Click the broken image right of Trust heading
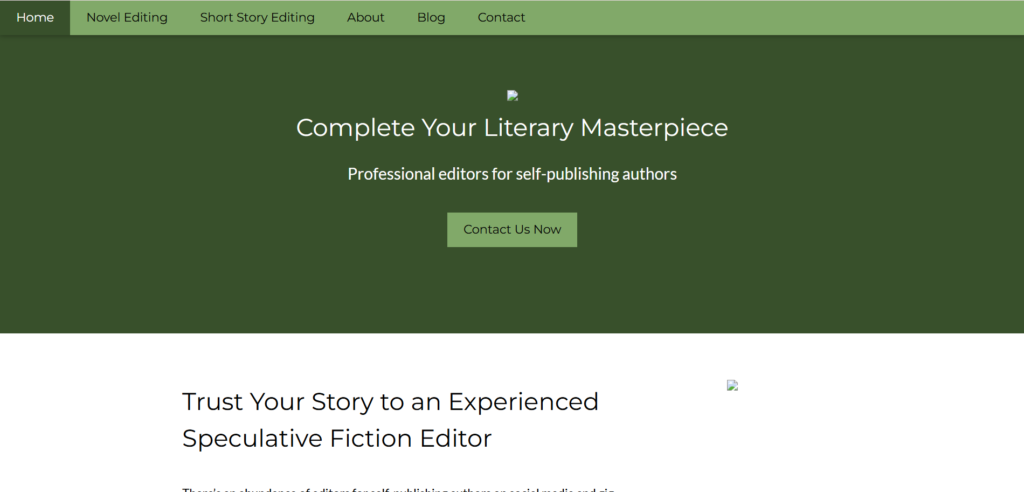1024x492 pixels. [732, 385]
